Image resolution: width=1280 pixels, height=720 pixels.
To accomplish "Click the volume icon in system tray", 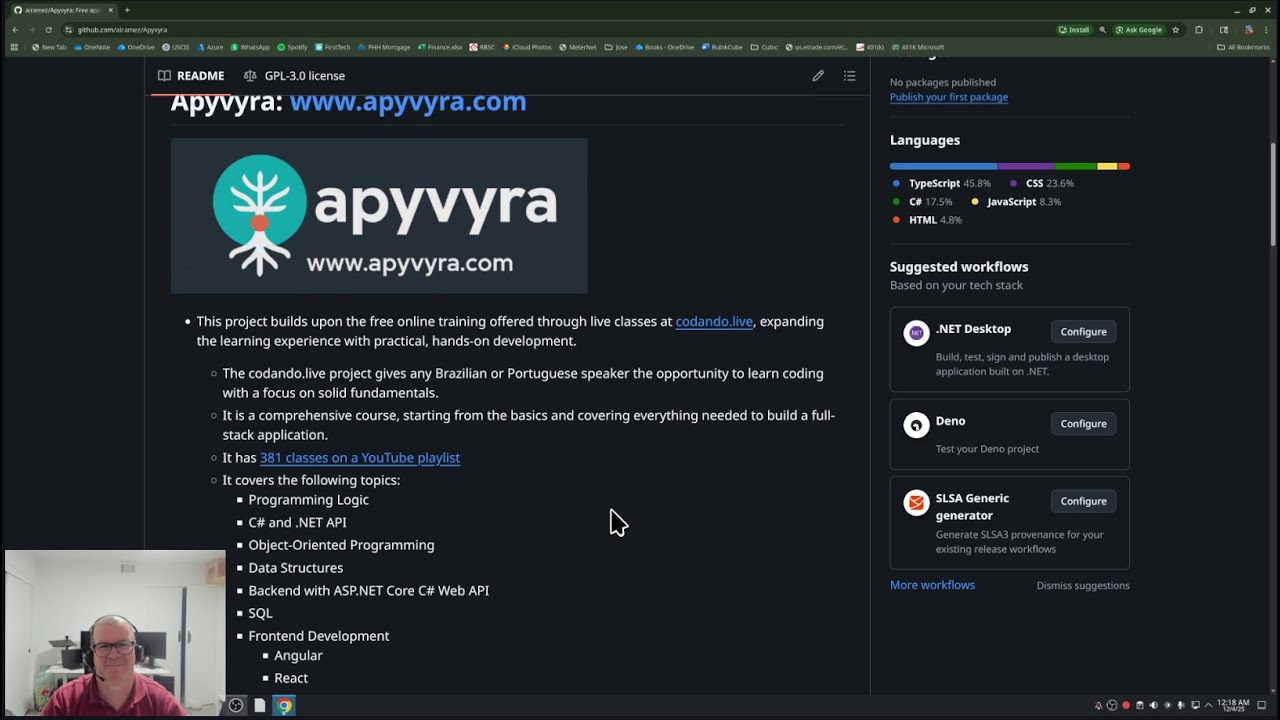I will point(1153,706).
